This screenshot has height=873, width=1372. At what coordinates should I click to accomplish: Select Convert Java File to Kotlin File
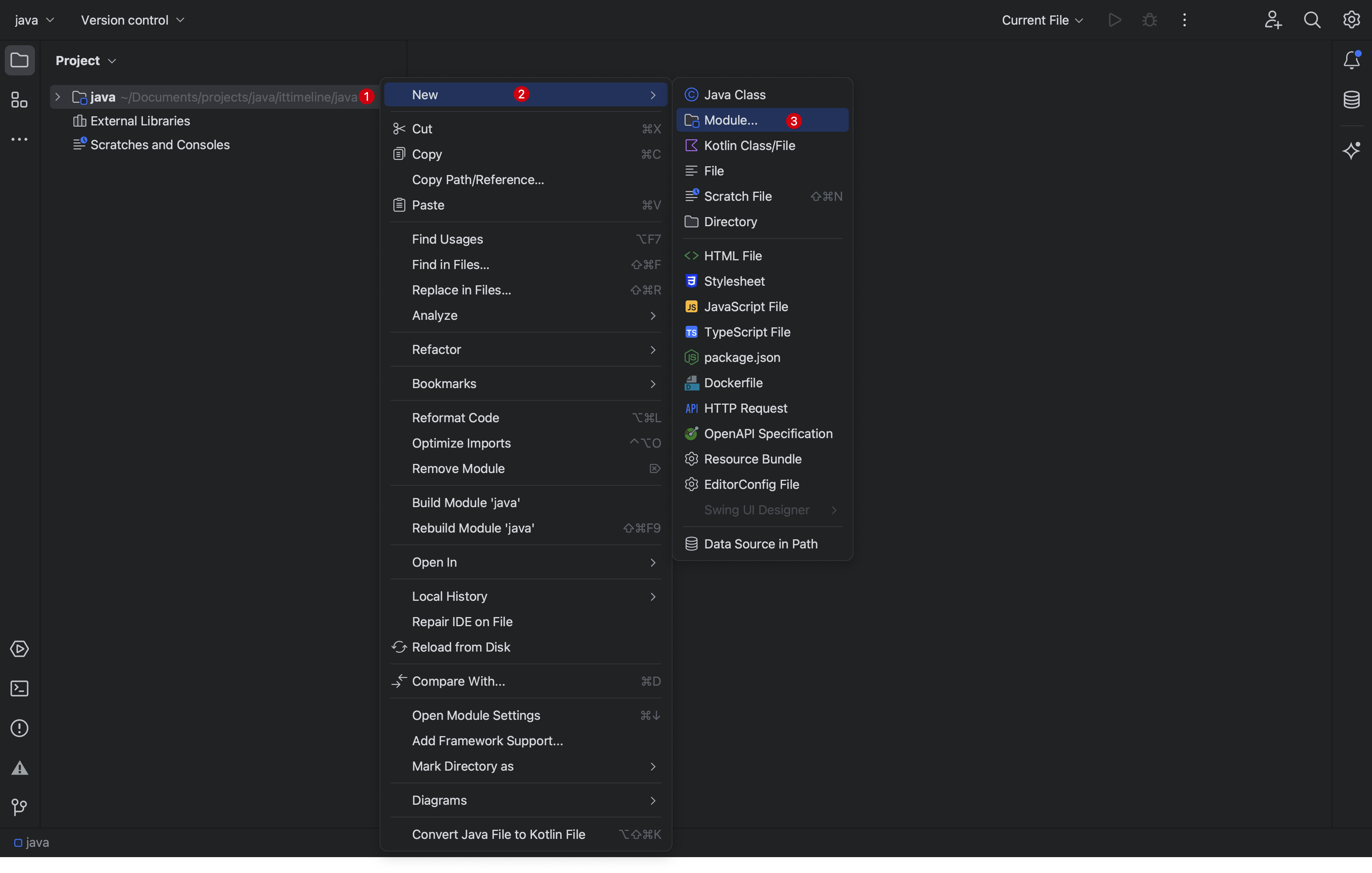pyautogui.click(x=525, y=834)
